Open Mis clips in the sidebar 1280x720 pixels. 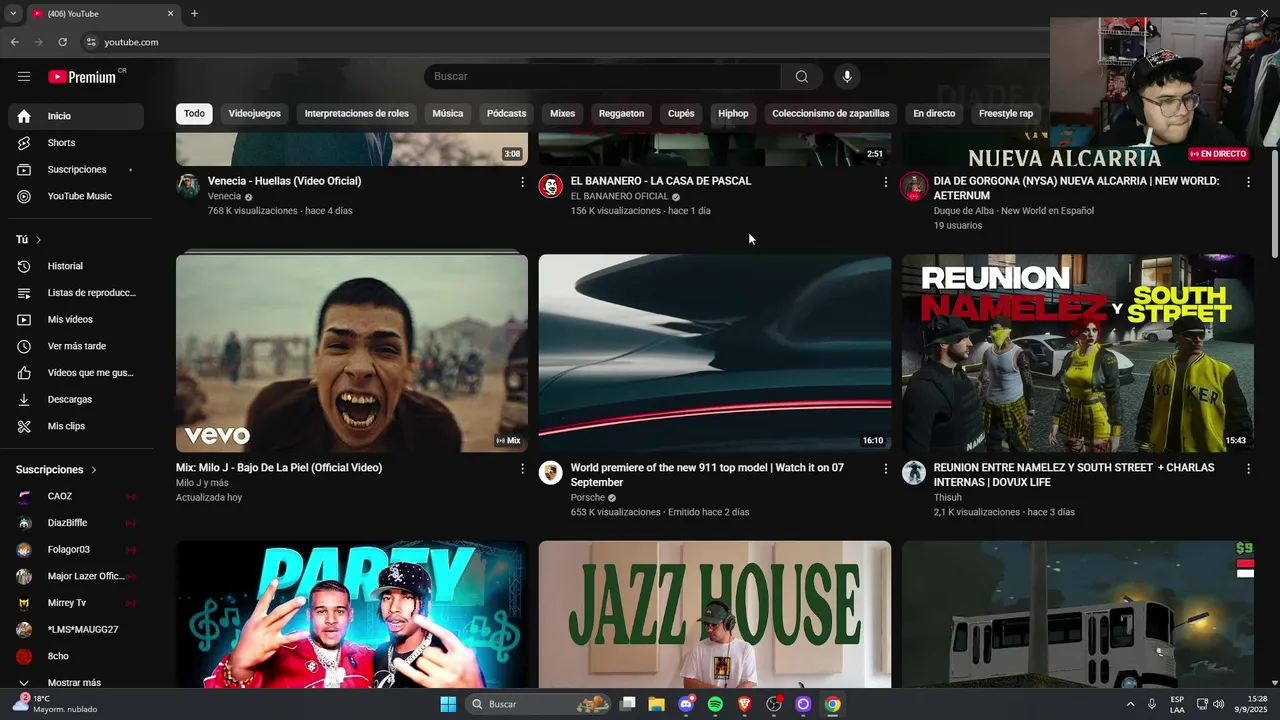coord(76,426)
